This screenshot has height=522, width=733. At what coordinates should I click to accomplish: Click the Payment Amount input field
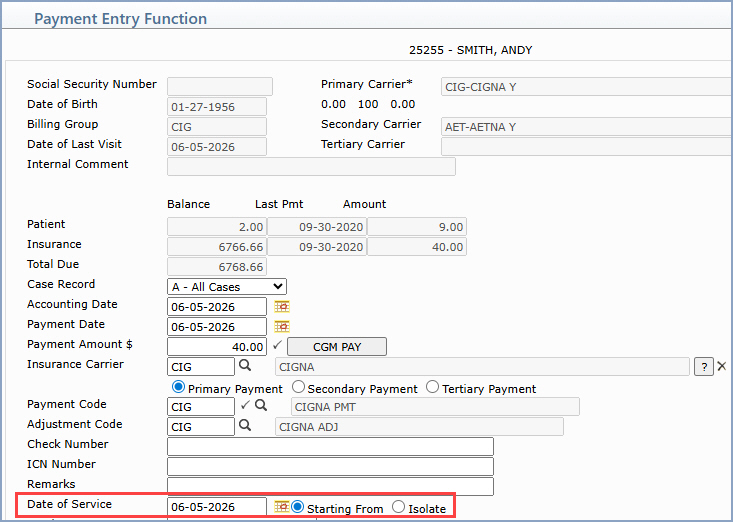click(217, 347)
